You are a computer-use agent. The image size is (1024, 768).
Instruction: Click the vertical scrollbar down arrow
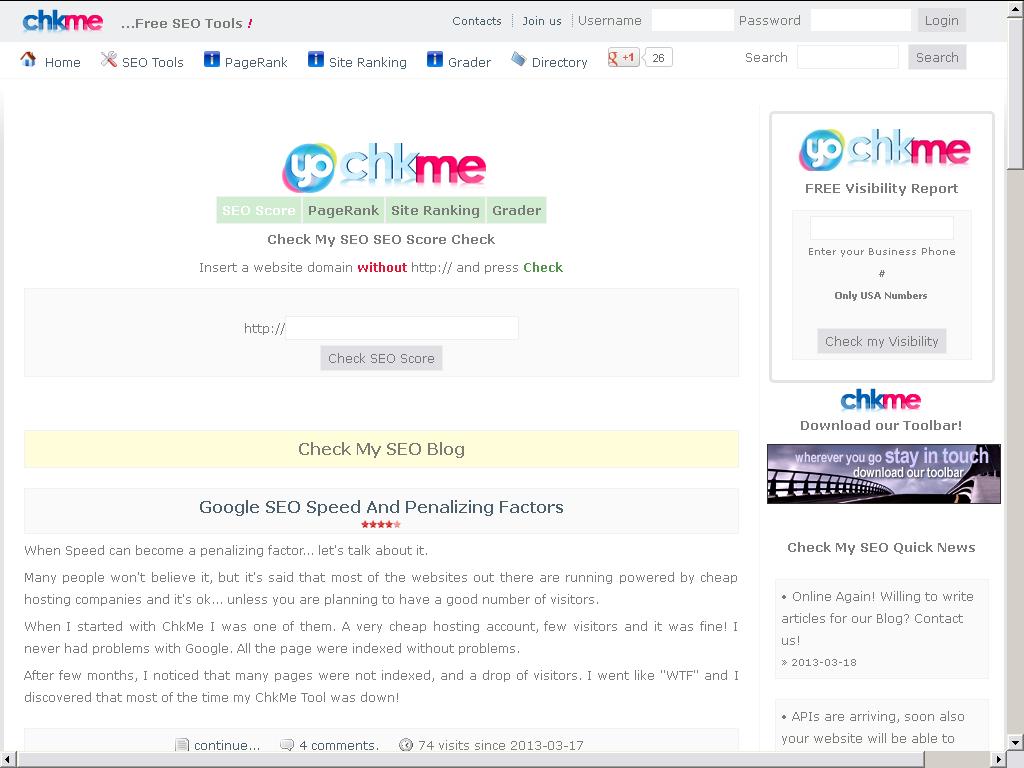[x=1016, y=742]
